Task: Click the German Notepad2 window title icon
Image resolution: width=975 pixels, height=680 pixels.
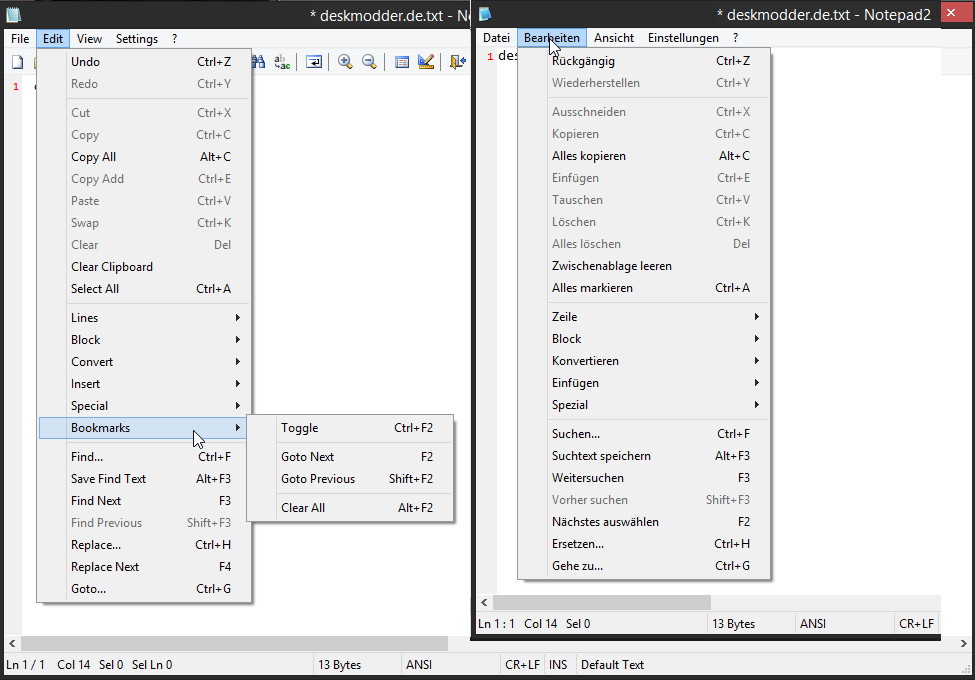Action: click(485, 14)
